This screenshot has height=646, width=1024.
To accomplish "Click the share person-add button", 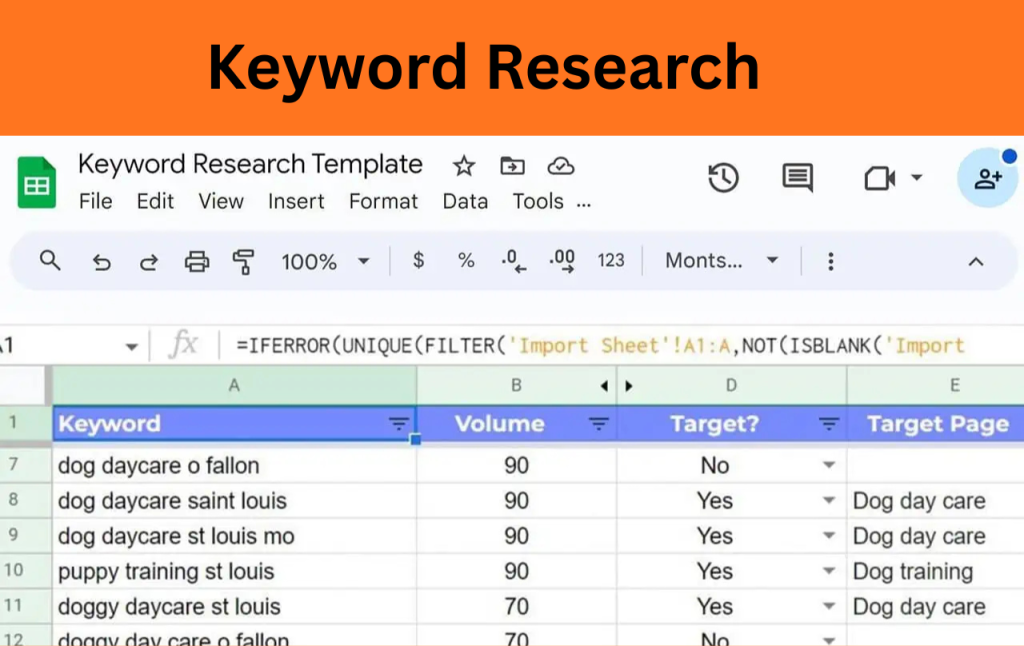I will coord(987,179).
